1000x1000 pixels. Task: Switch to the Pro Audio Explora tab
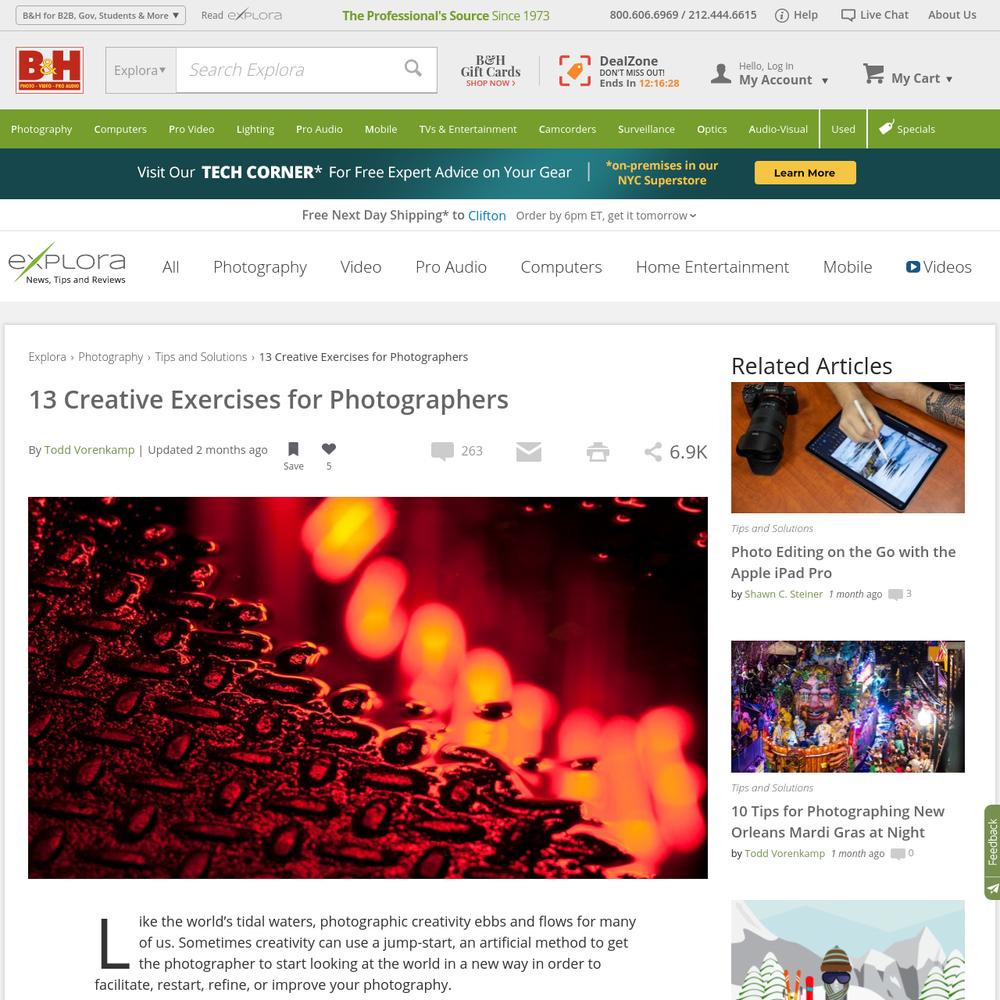tap(451, 267)
